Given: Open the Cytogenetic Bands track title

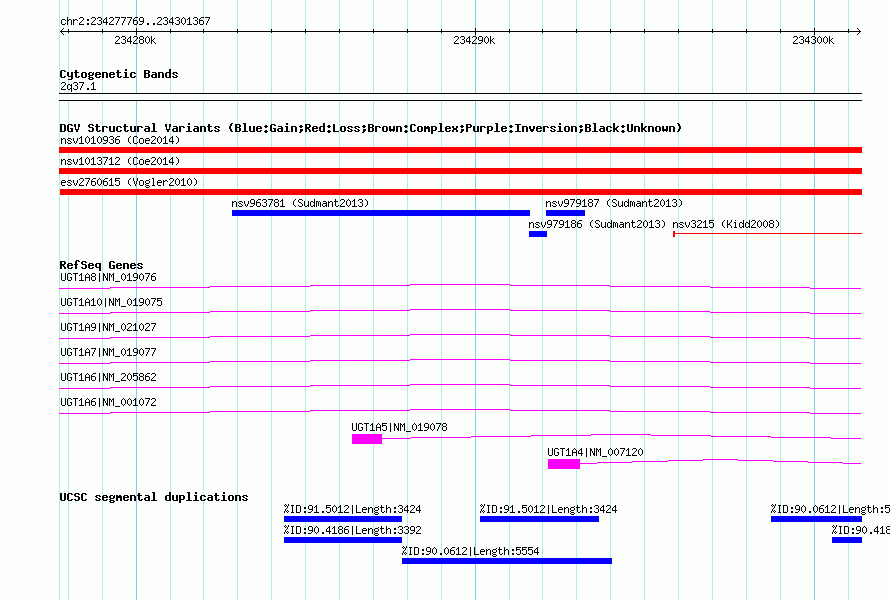Looking at the screenshot, I should click(119, 74).
